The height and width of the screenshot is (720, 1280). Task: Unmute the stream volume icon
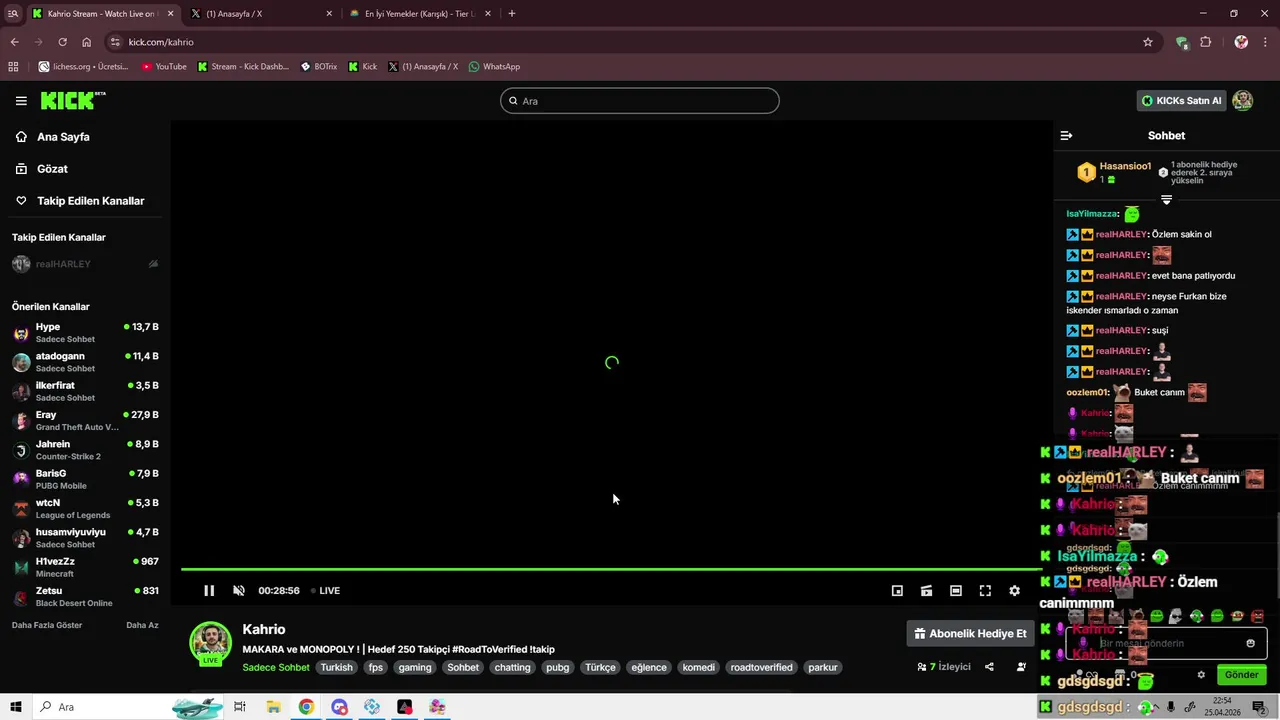pos(239,591)
